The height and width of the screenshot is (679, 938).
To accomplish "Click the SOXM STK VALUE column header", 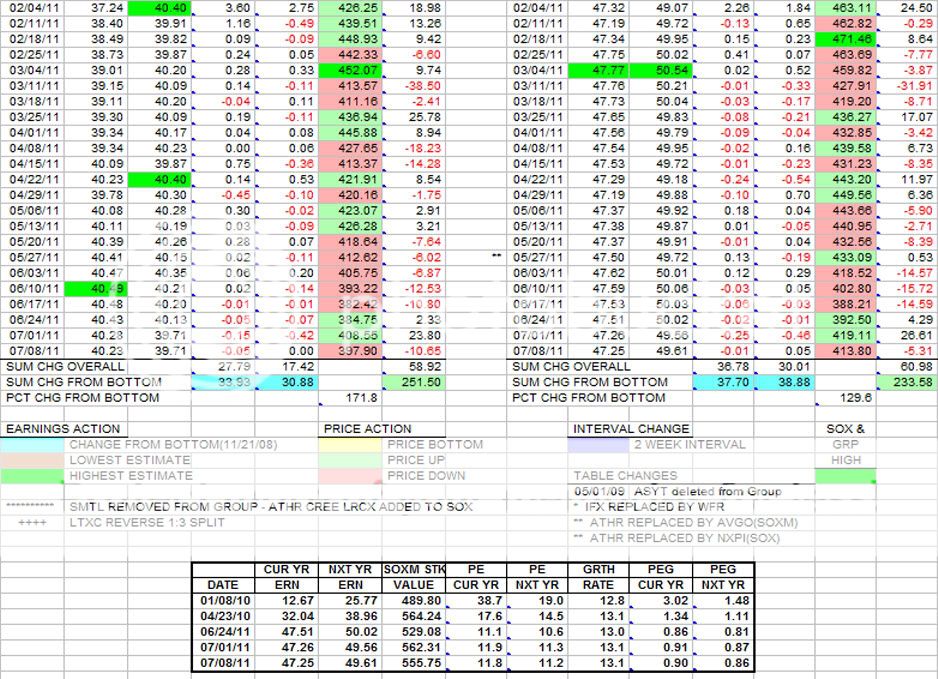I will pyautogui.click(x=410, y=577).
